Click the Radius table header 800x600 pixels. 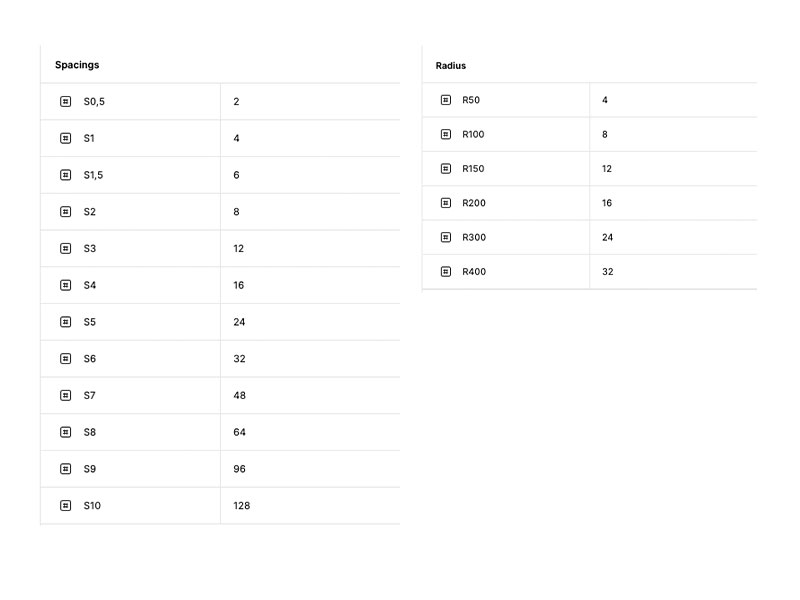coord(451,66)
